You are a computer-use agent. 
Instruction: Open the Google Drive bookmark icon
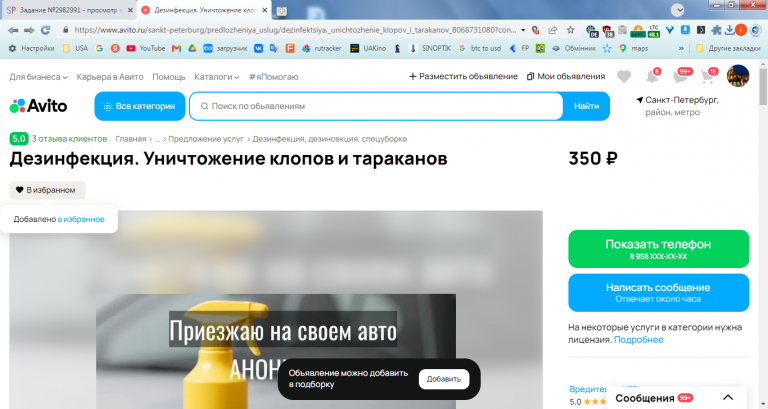coord(192,48)
